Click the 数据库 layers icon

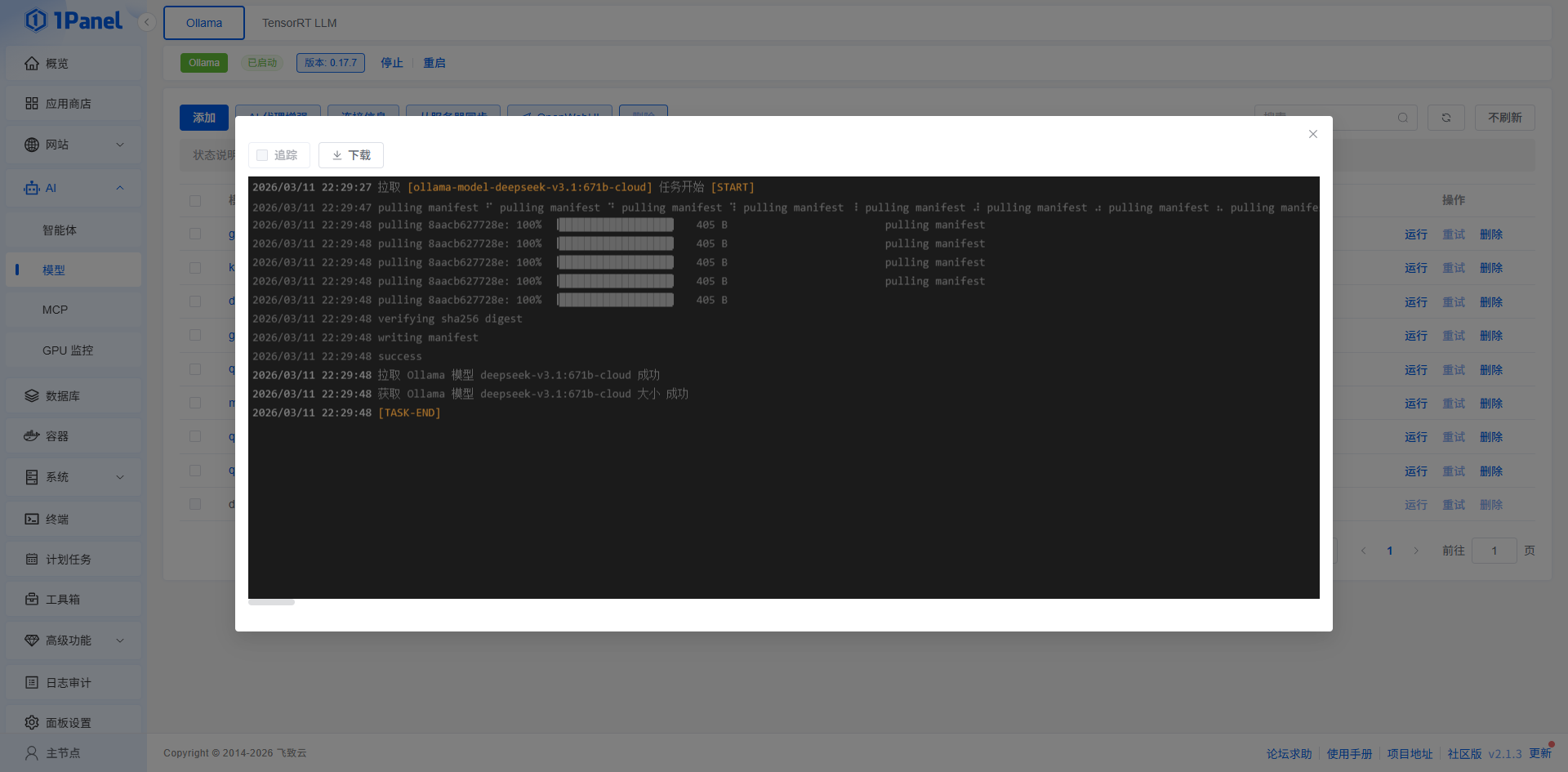point(32,396)
